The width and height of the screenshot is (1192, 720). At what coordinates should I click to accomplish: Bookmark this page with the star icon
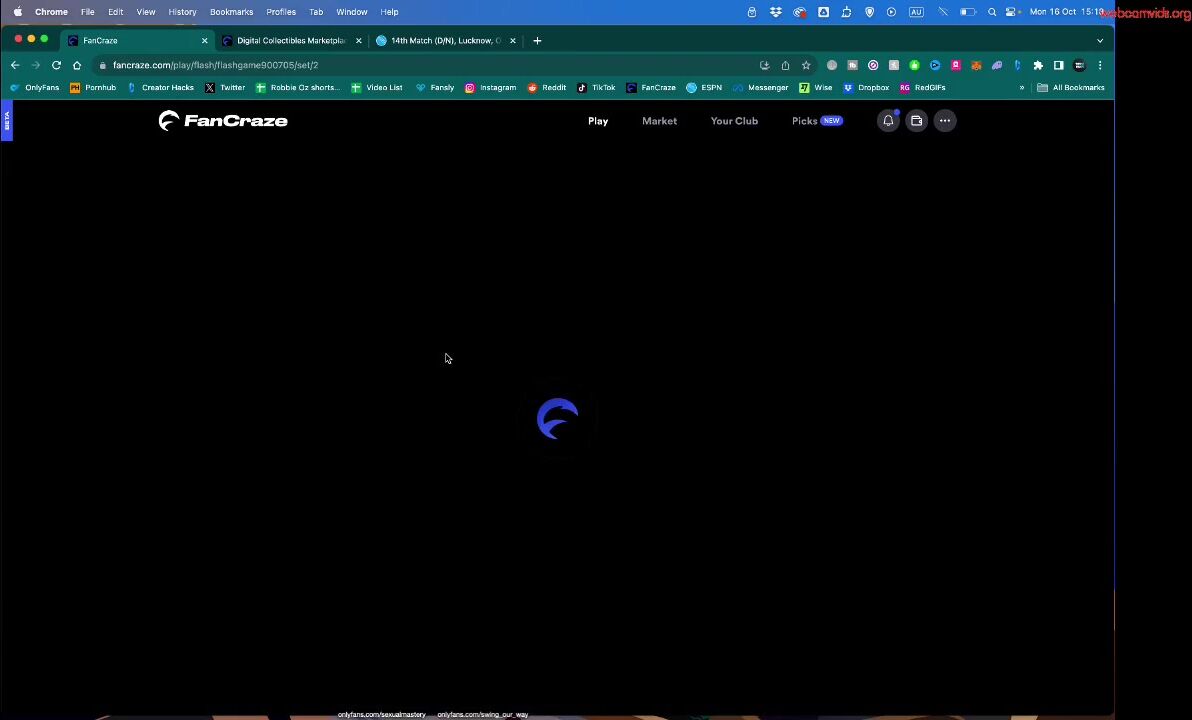click(806, 65)
